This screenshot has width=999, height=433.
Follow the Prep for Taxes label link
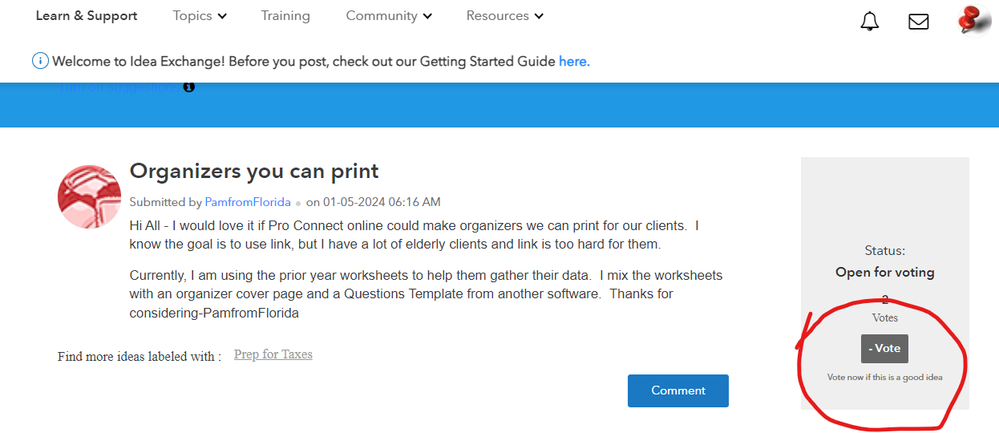[x=273, y=354]
